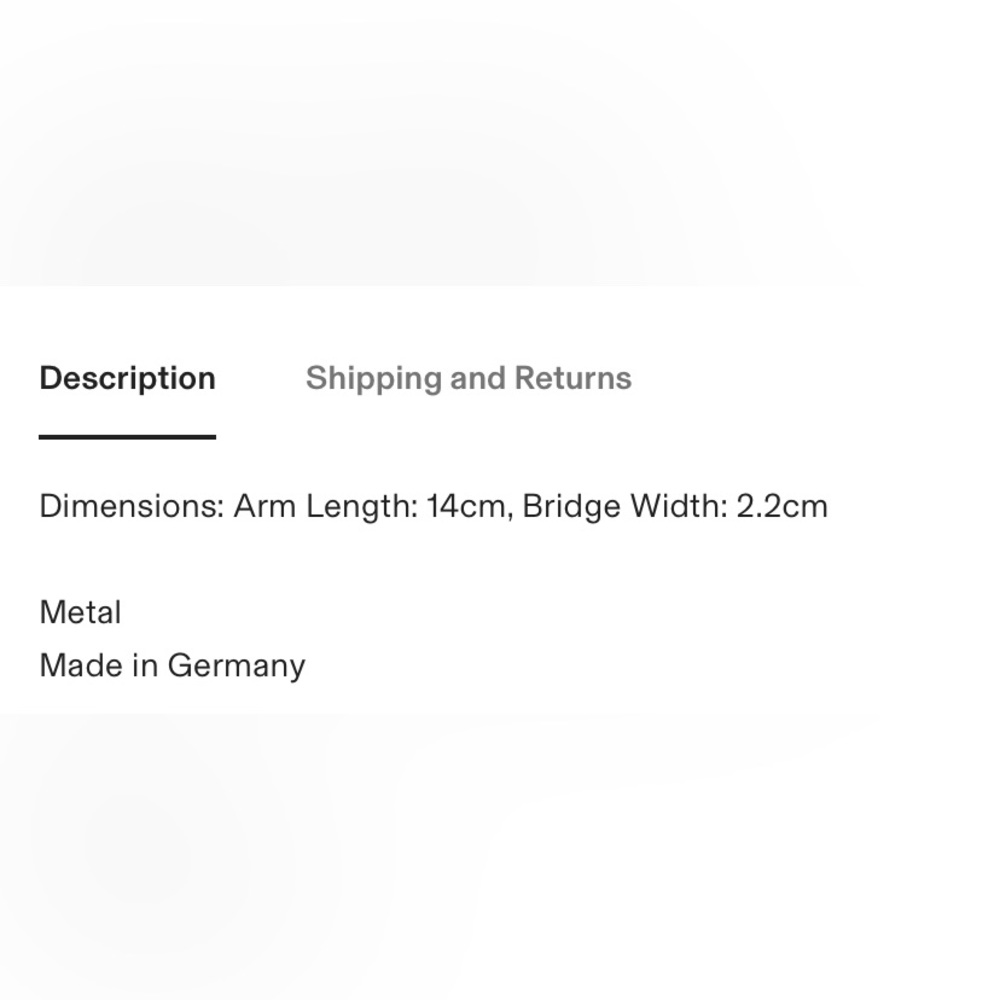This screenshot has height=1000, width=1000.
Task: Click the word Shipping in the tab label
Action: [374, 379]
